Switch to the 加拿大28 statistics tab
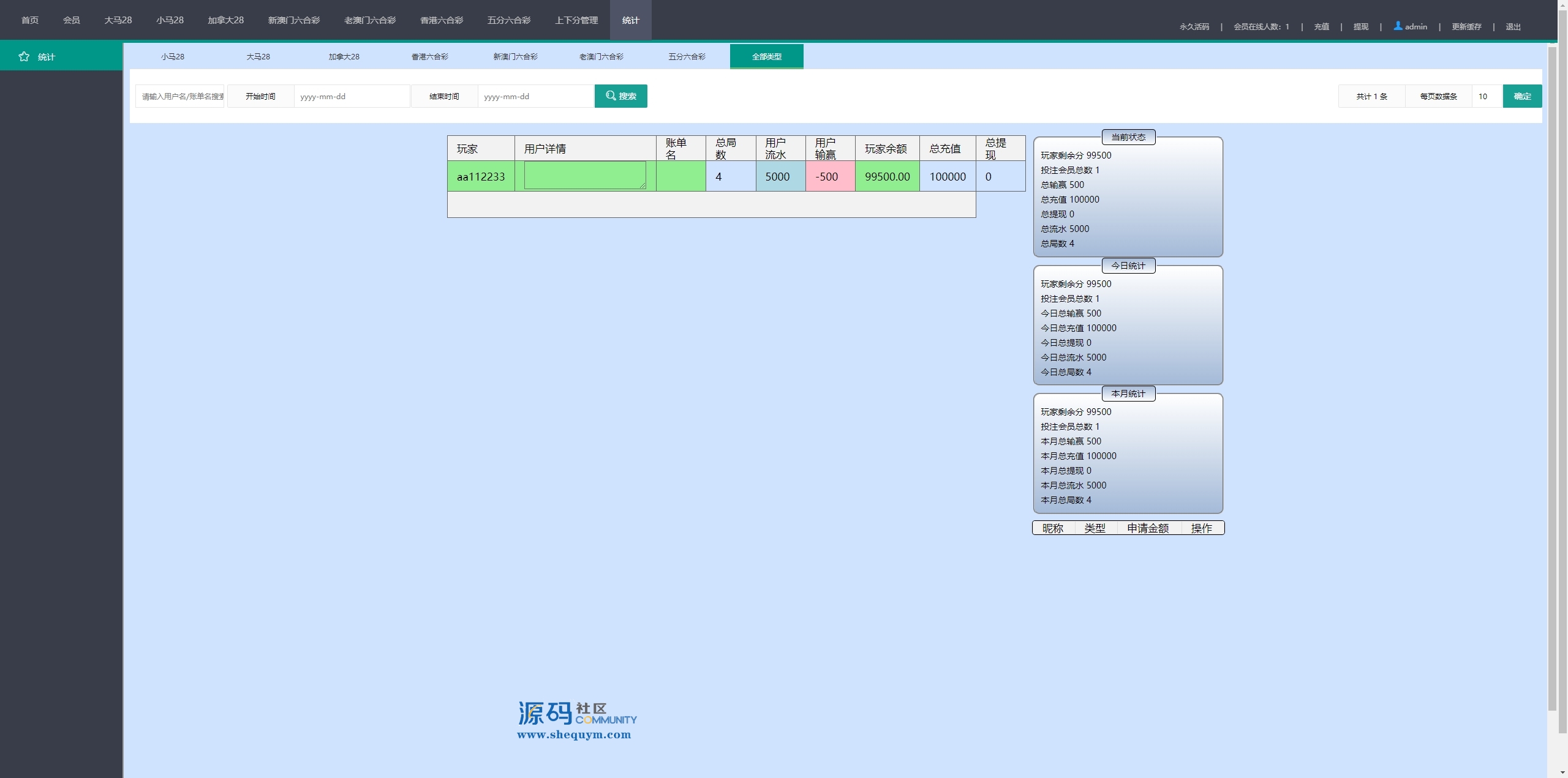 pos(344,56)
